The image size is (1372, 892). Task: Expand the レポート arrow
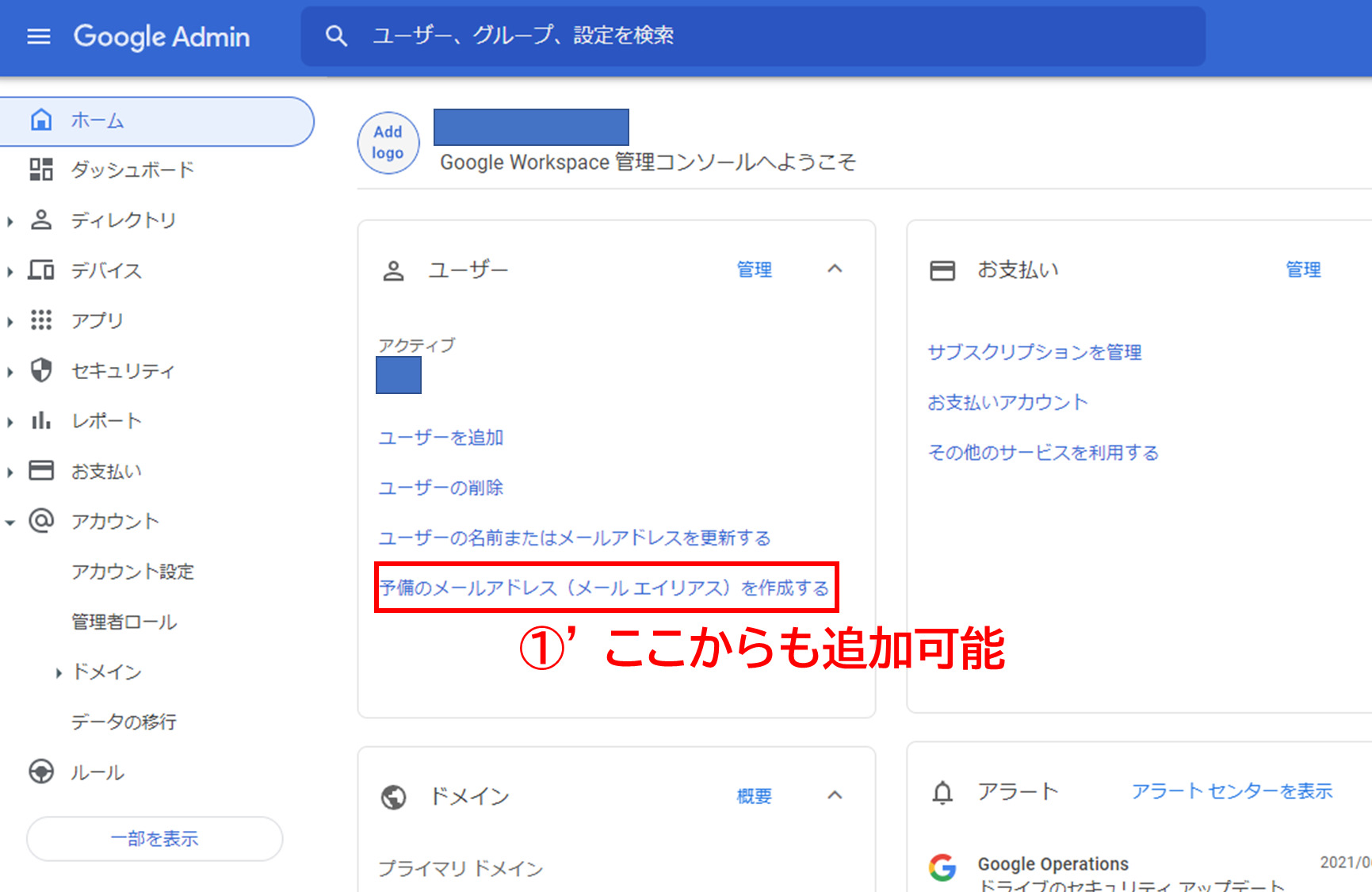10,423
